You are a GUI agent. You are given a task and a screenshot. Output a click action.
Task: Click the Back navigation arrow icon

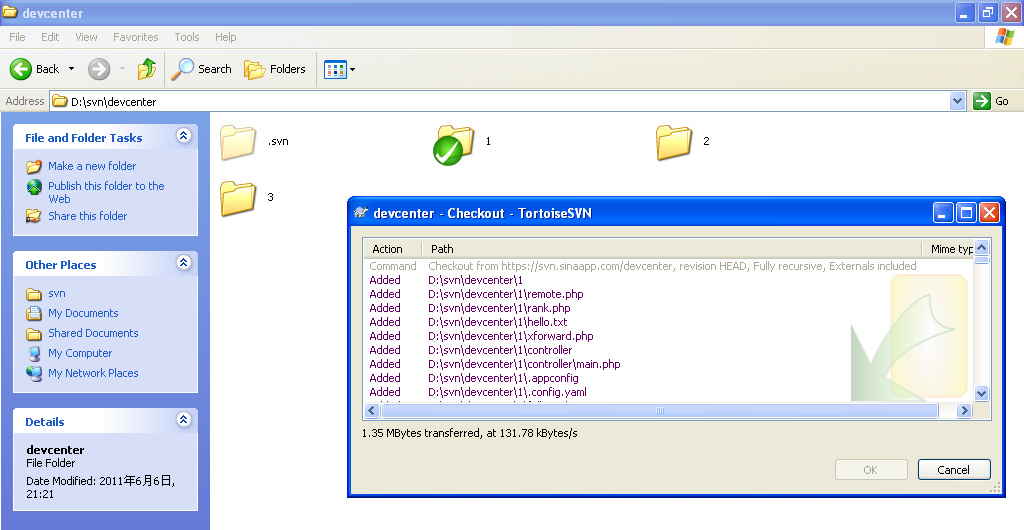(22, 69)
